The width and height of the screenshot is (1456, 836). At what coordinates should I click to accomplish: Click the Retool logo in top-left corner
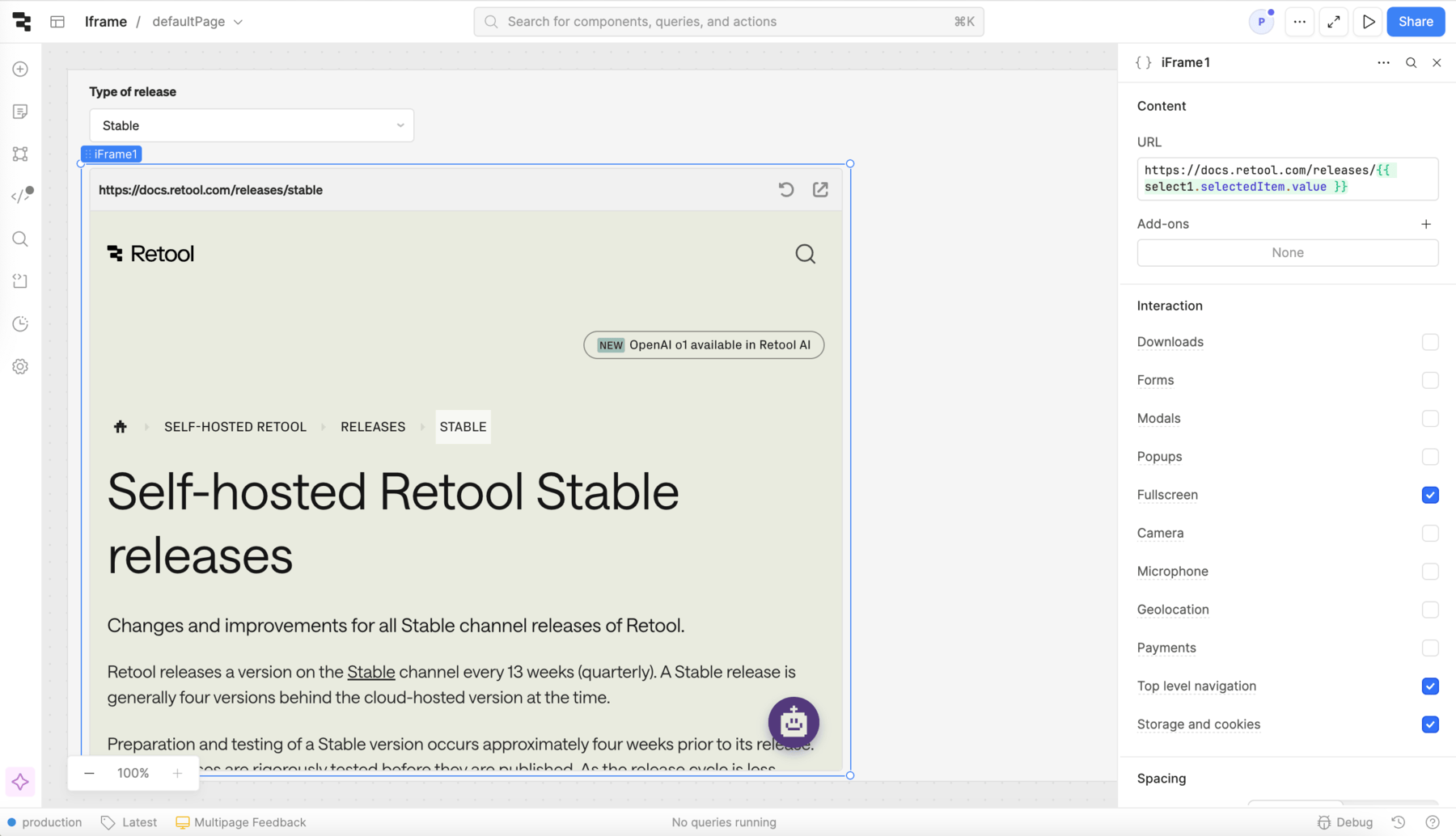tap(22, 22)
